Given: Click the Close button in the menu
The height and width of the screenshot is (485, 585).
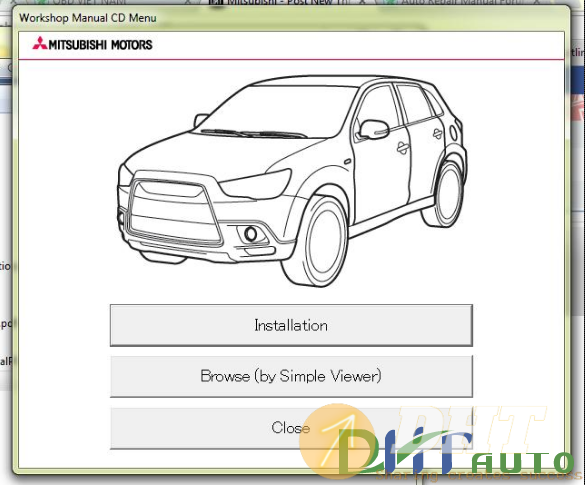Looking at the screenshot, I should click(x=291, y=428).
